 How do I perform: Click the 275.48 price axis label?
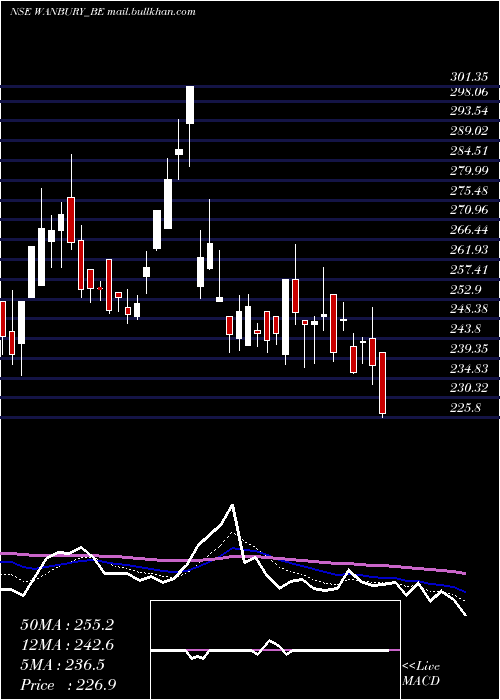(x=469, y=191)
